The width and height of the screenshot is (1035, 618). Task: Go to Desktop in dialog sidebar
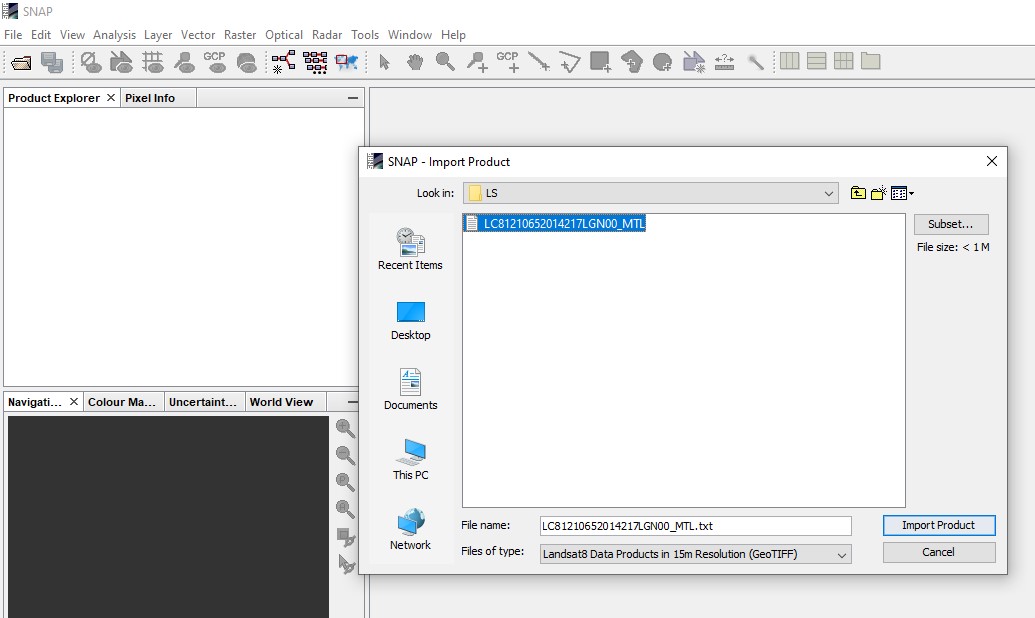[410, 321]
